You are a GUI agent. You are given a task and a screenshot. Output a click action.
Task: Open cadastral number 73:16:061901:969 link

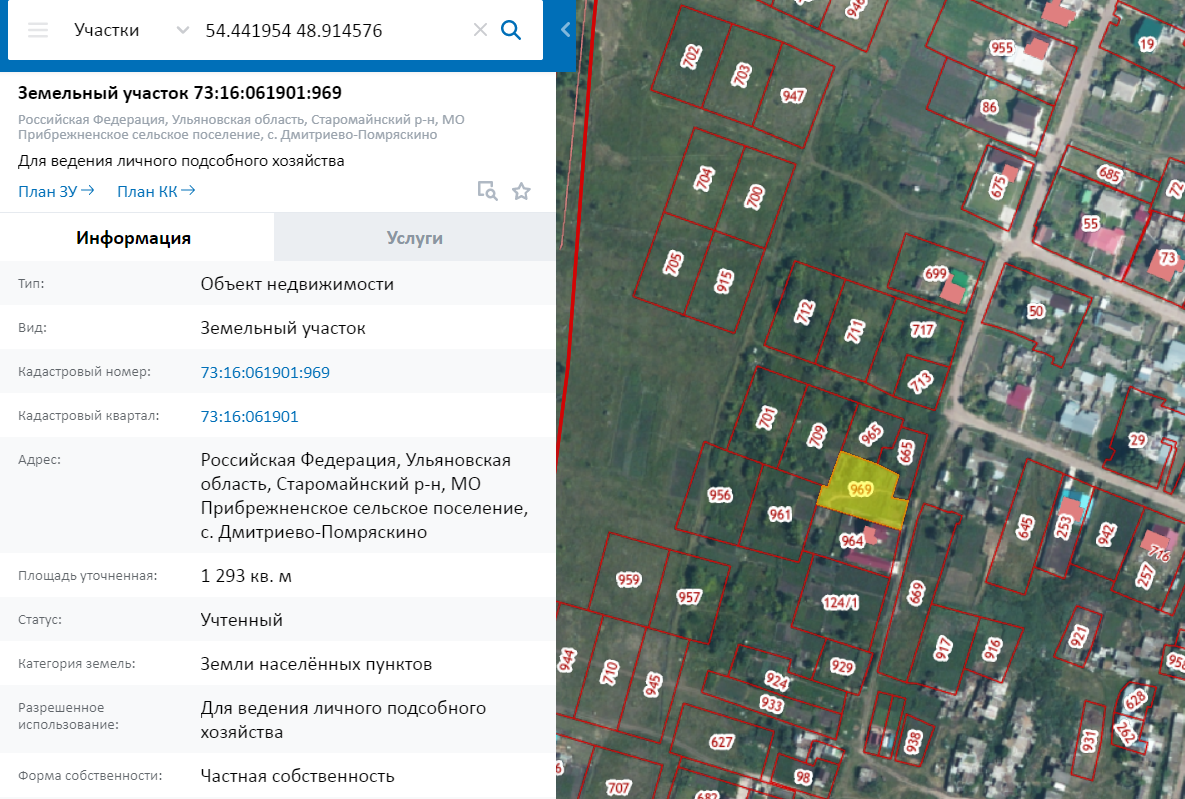click(x=265, y=373)
